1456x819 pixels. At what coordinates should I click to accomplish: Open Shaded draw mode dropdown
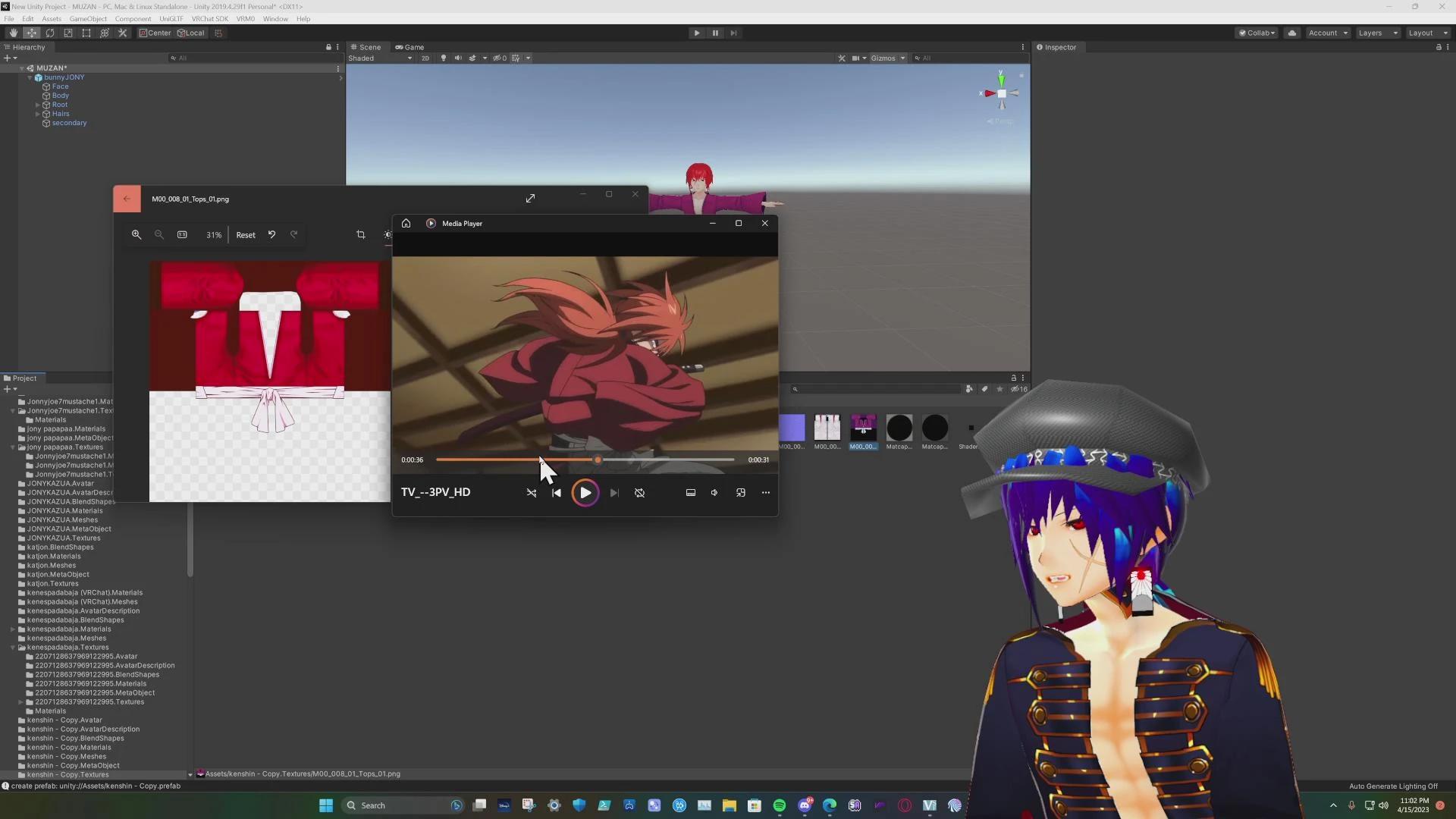pos(380,58)
